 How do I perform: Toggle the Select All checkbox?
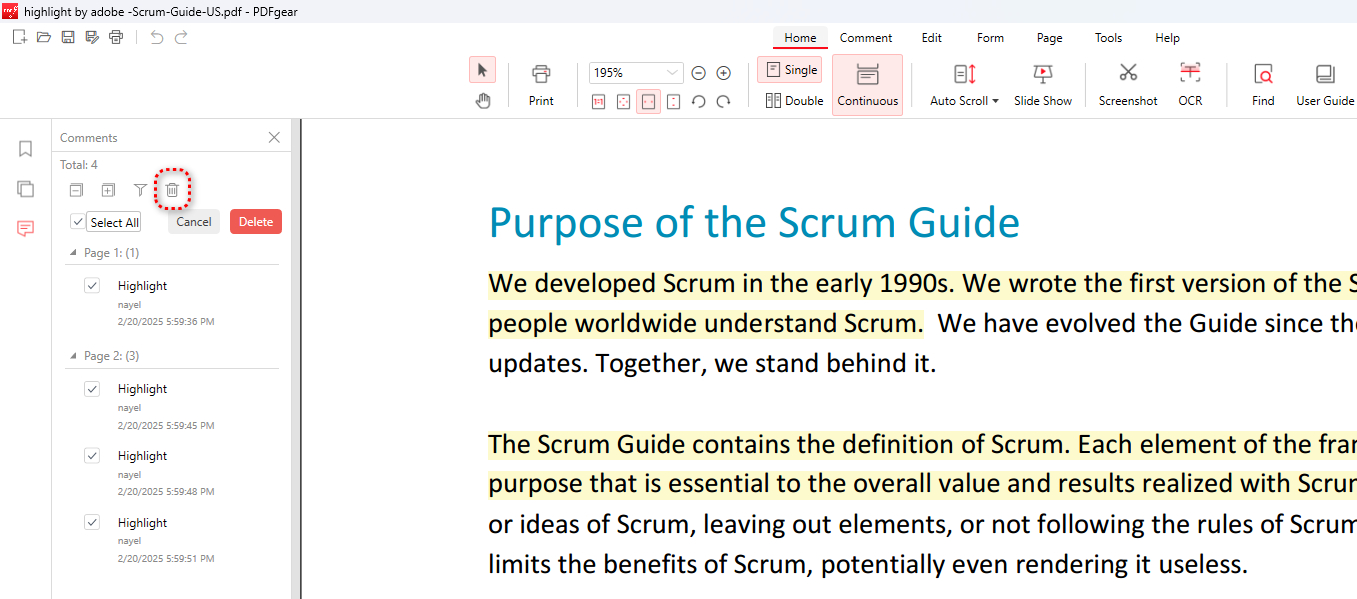click(78, 222)
